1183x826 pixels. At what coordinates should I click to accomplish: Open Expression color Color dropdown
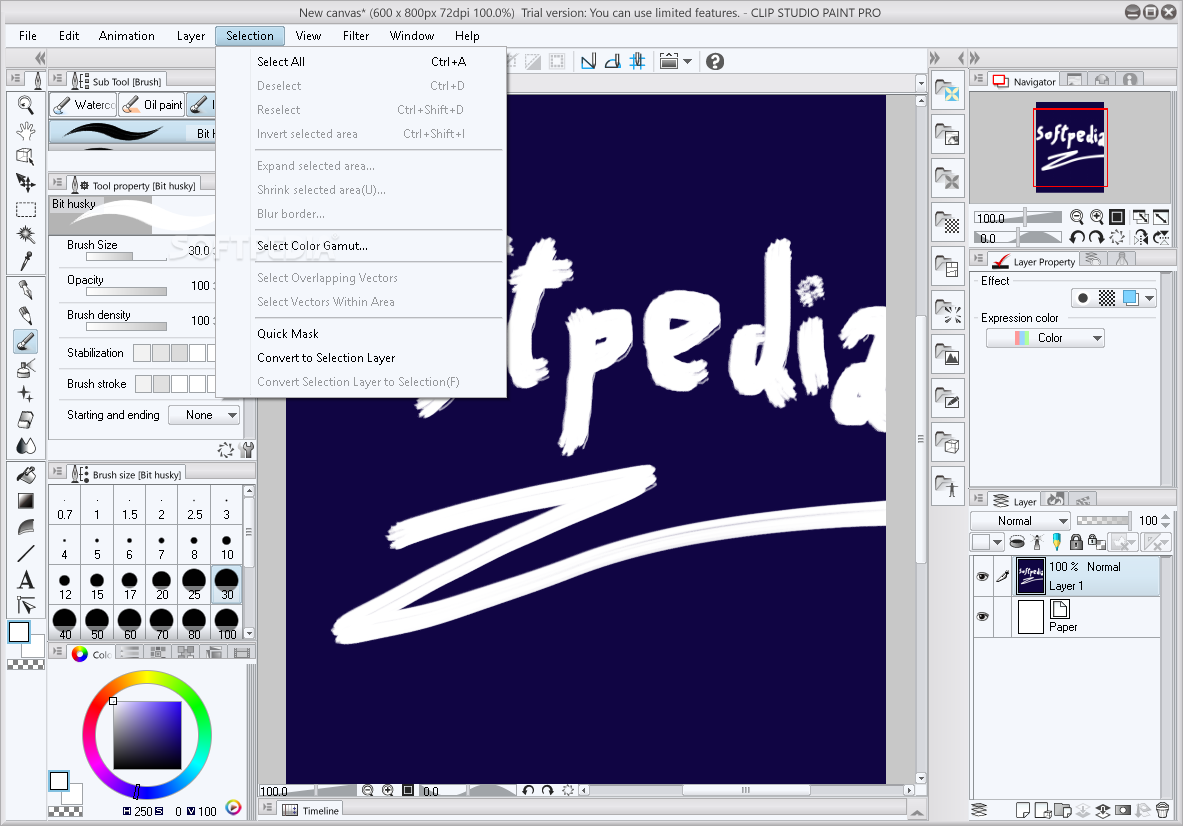click(1045, 338)
